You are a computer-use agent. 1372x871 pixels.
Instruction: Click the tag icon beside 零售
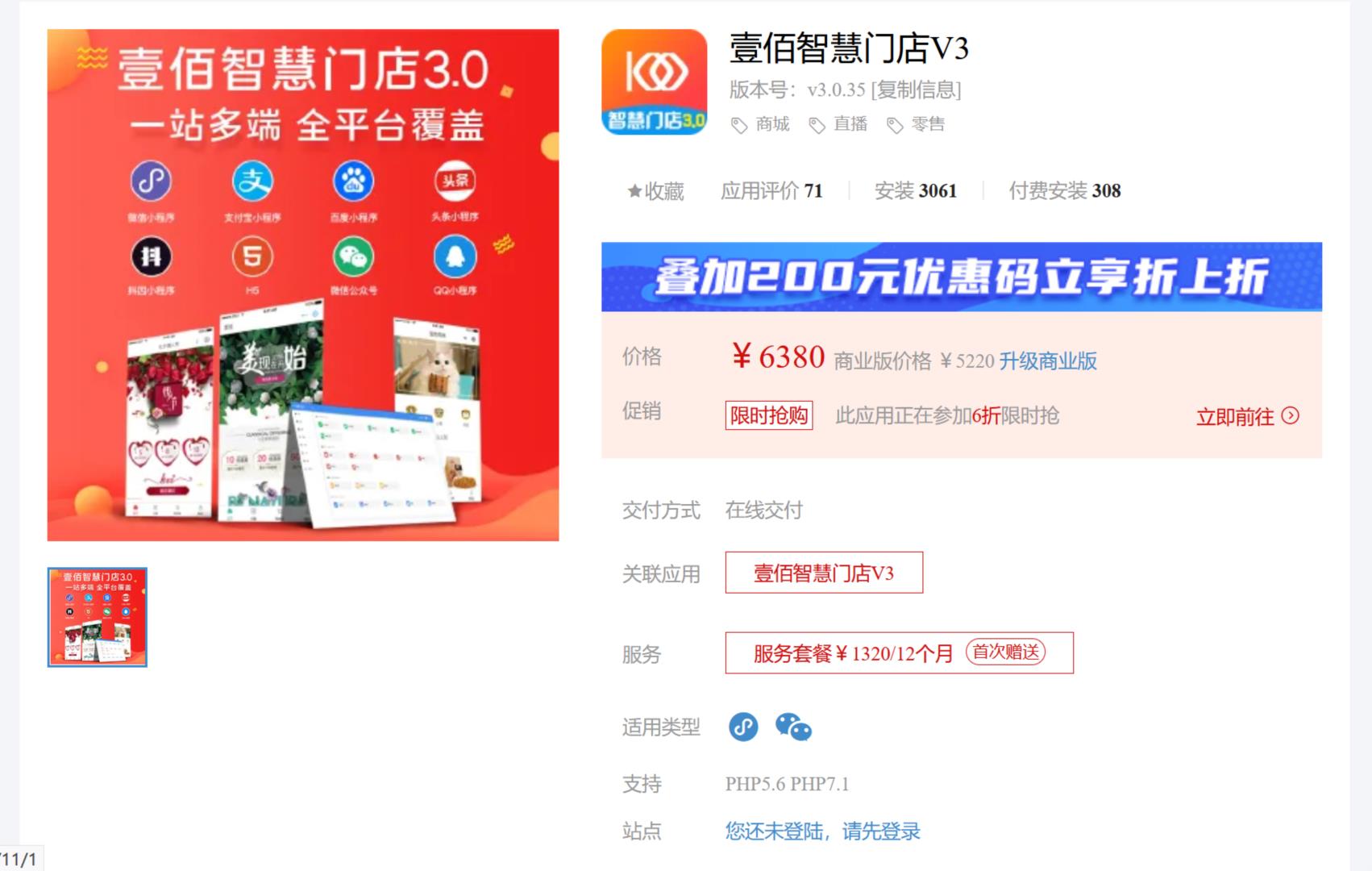[x=894, y=125]
